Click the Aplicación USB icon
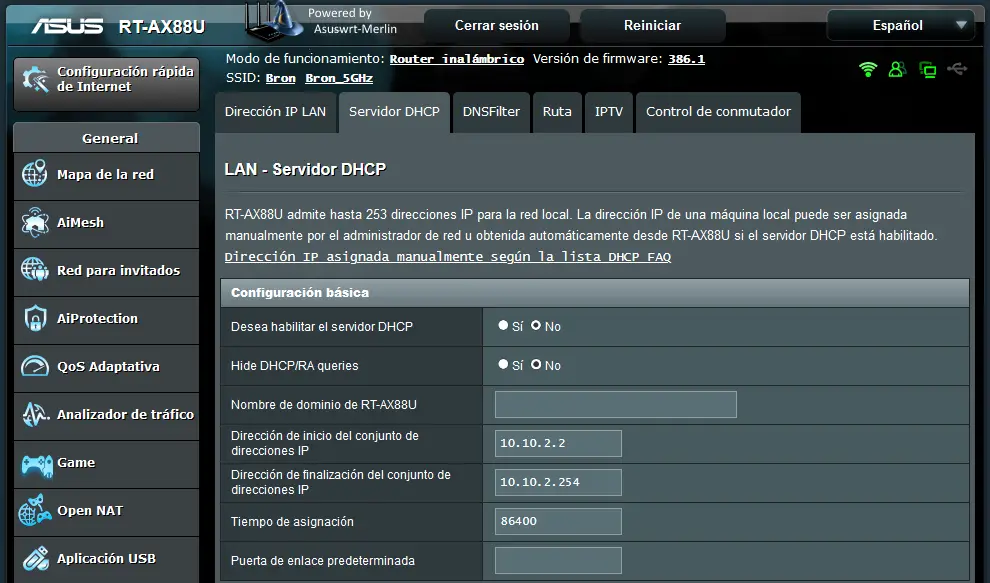The height and width of the screenshot is (583, 990). tap(35, 558)
